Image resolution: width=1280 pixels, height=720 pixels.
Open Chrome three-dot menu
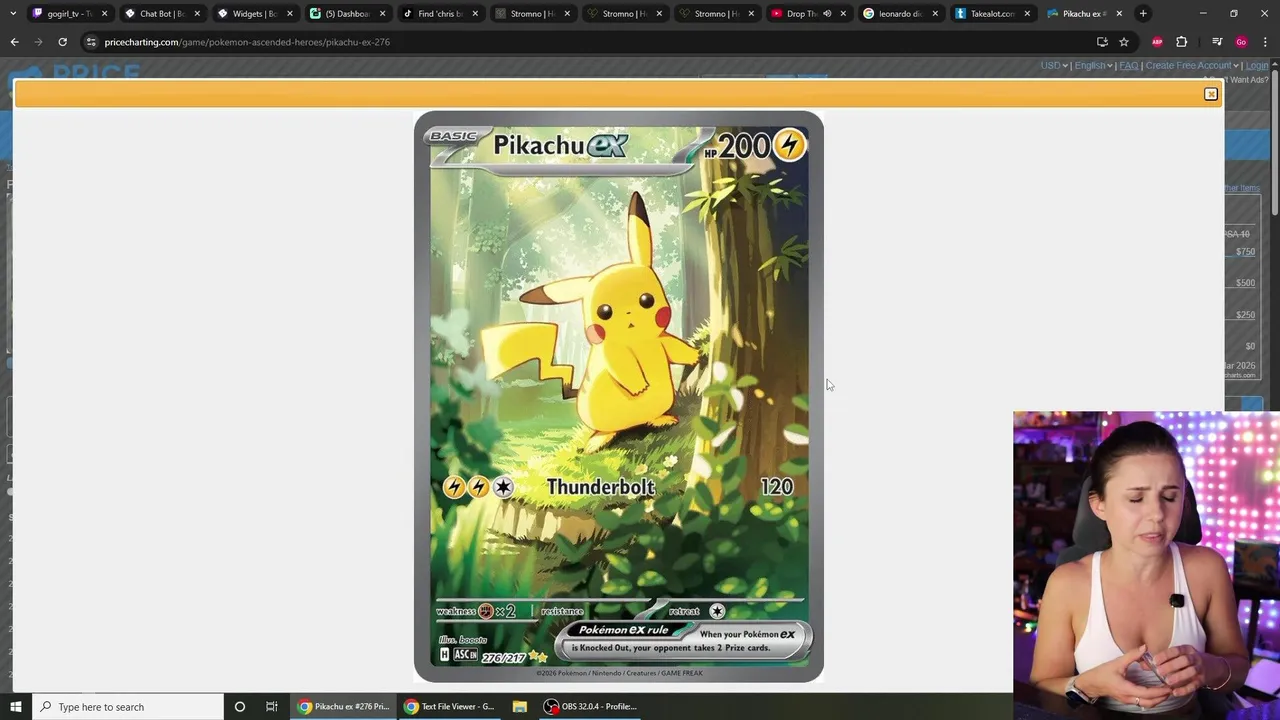click(1264, 42)
